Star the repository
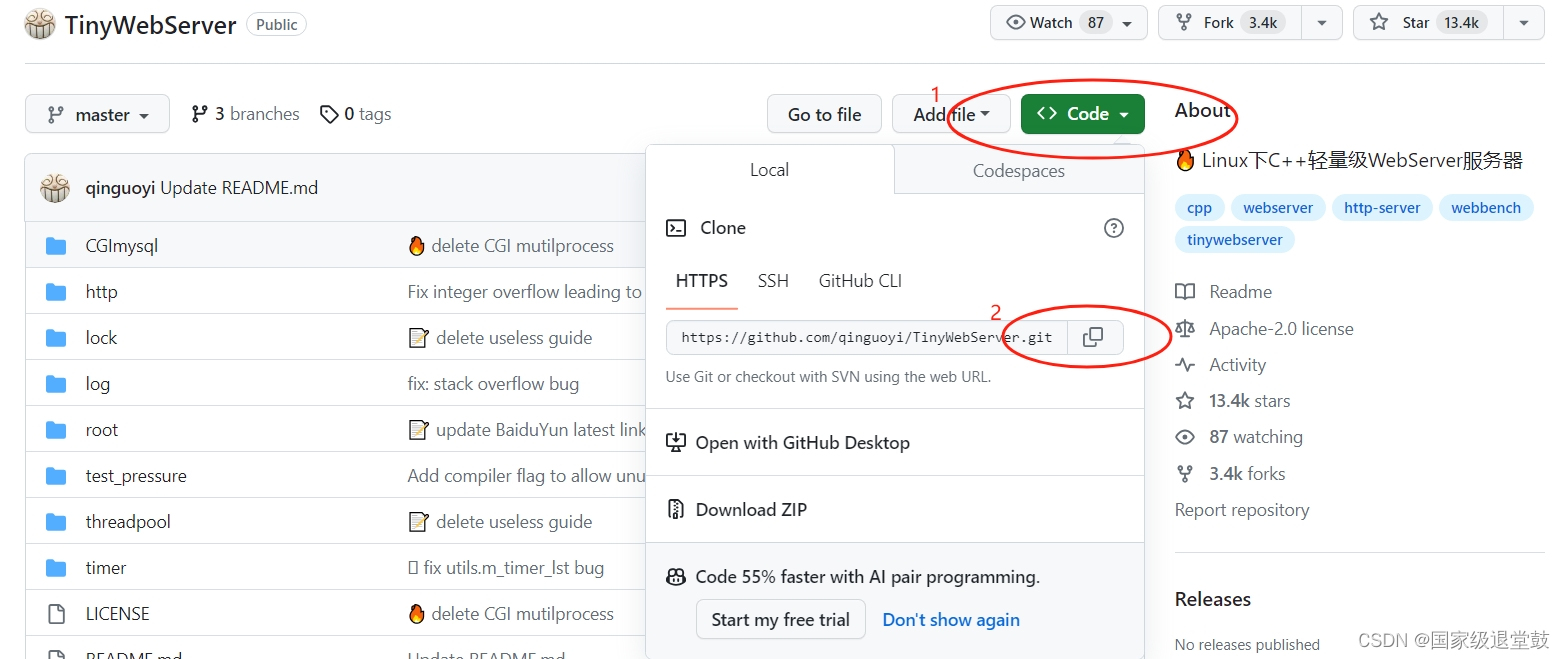The image size is (1565, 659). click(1428, 23)
